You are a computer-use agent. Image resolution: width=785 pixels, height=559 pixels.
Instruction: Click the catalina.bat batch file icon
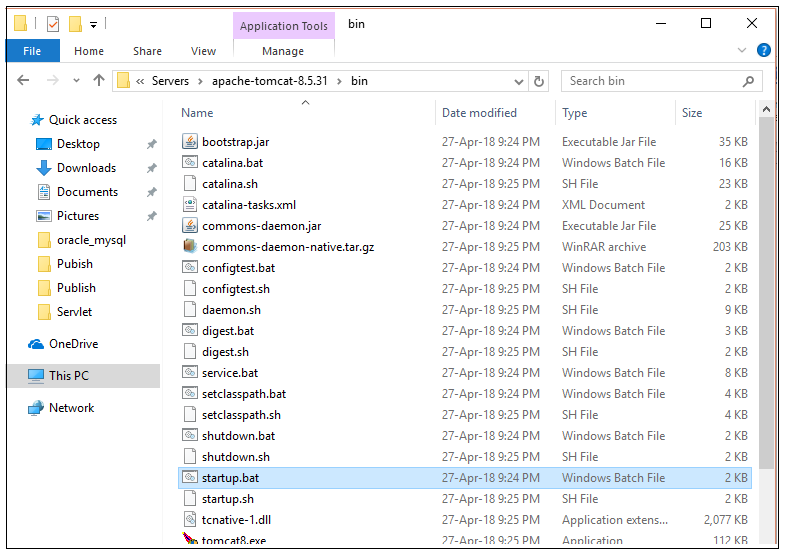(x=189, y=163)
